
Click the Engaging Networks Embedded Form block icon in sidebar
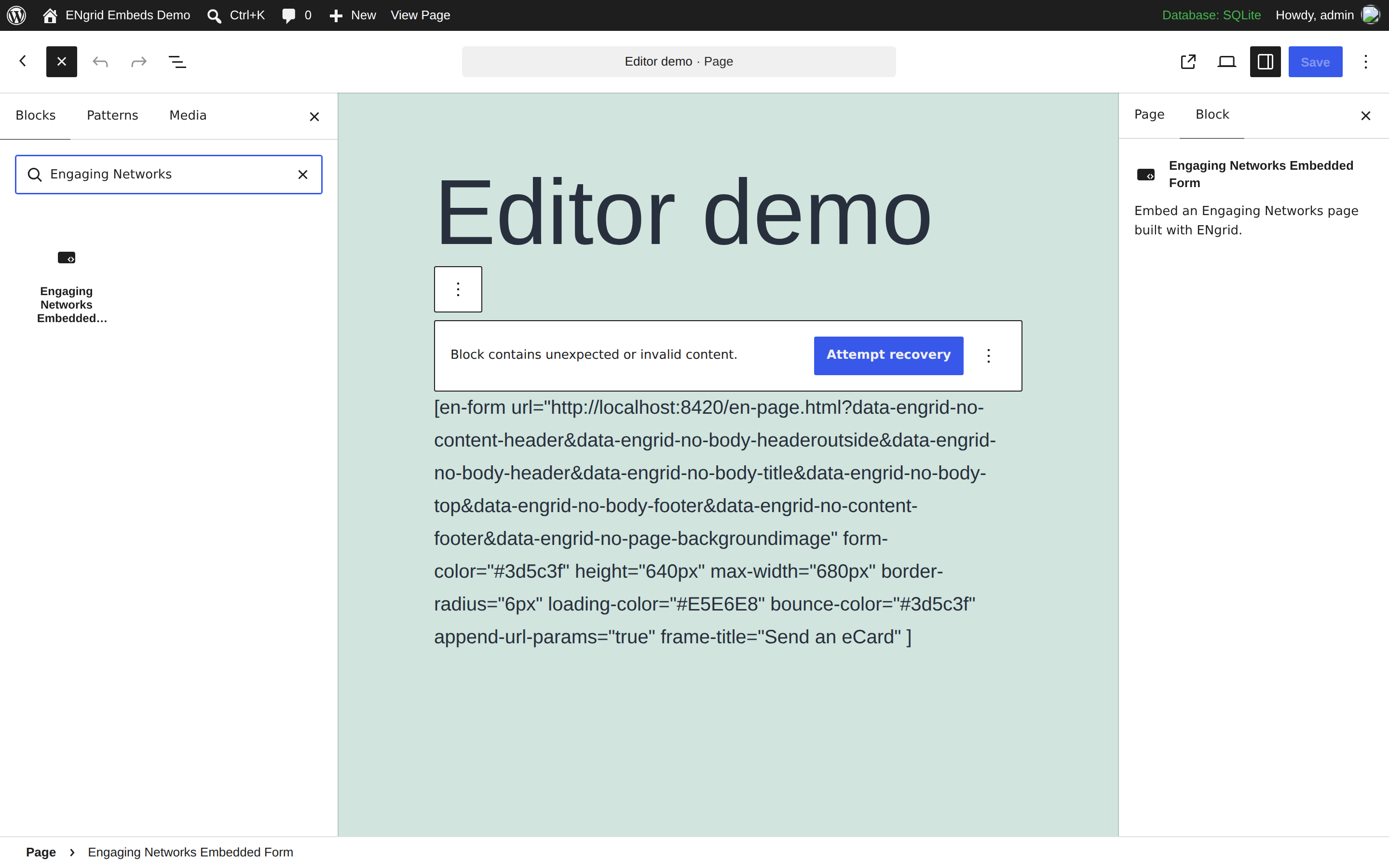pyautogui.click(x=1145, y=175)
